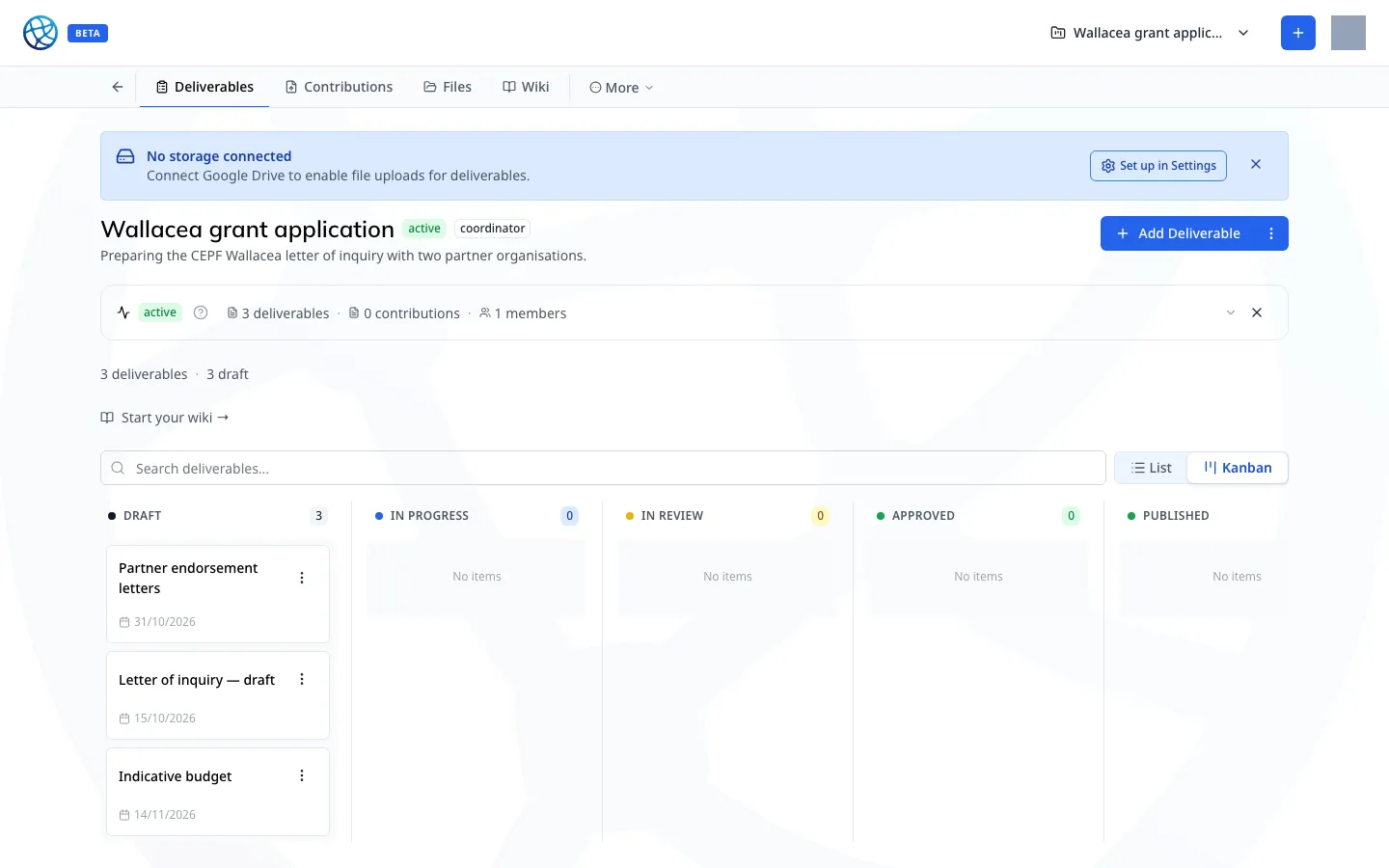
Task: Open Add Deliverable more options menu
Action: coord(1271,233)
